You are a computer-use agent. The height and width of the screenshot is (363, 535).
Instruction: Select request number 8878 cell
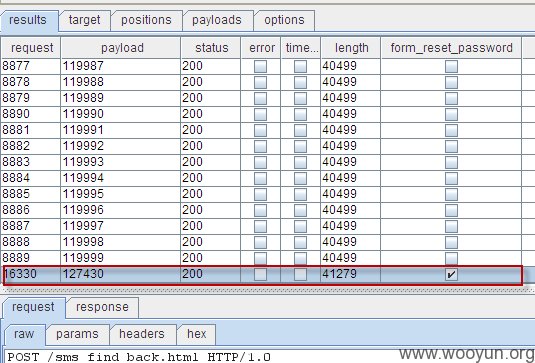(x=31, y=82)
